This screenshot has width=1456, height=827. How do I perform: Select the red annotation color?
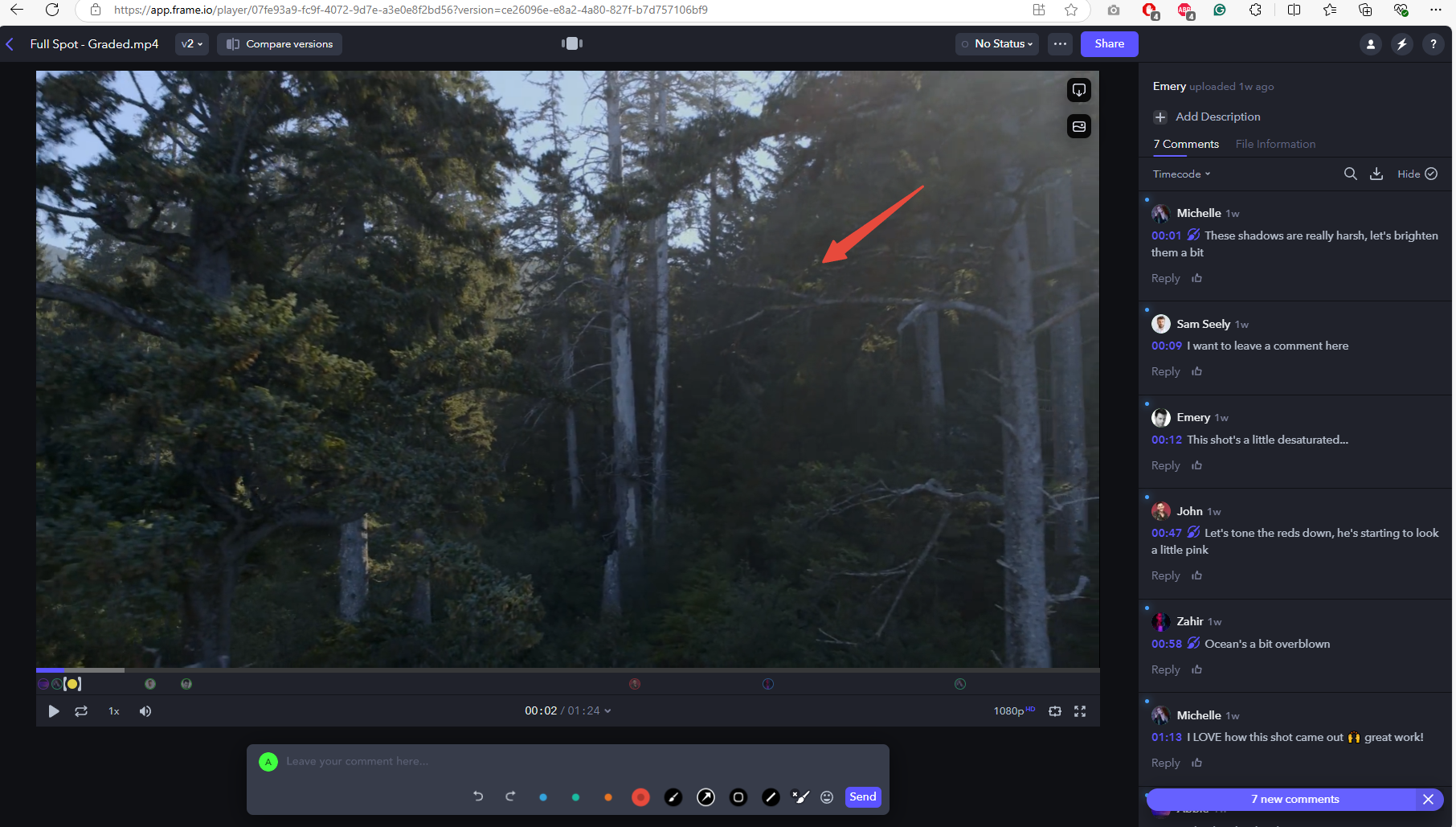(640, 797)
